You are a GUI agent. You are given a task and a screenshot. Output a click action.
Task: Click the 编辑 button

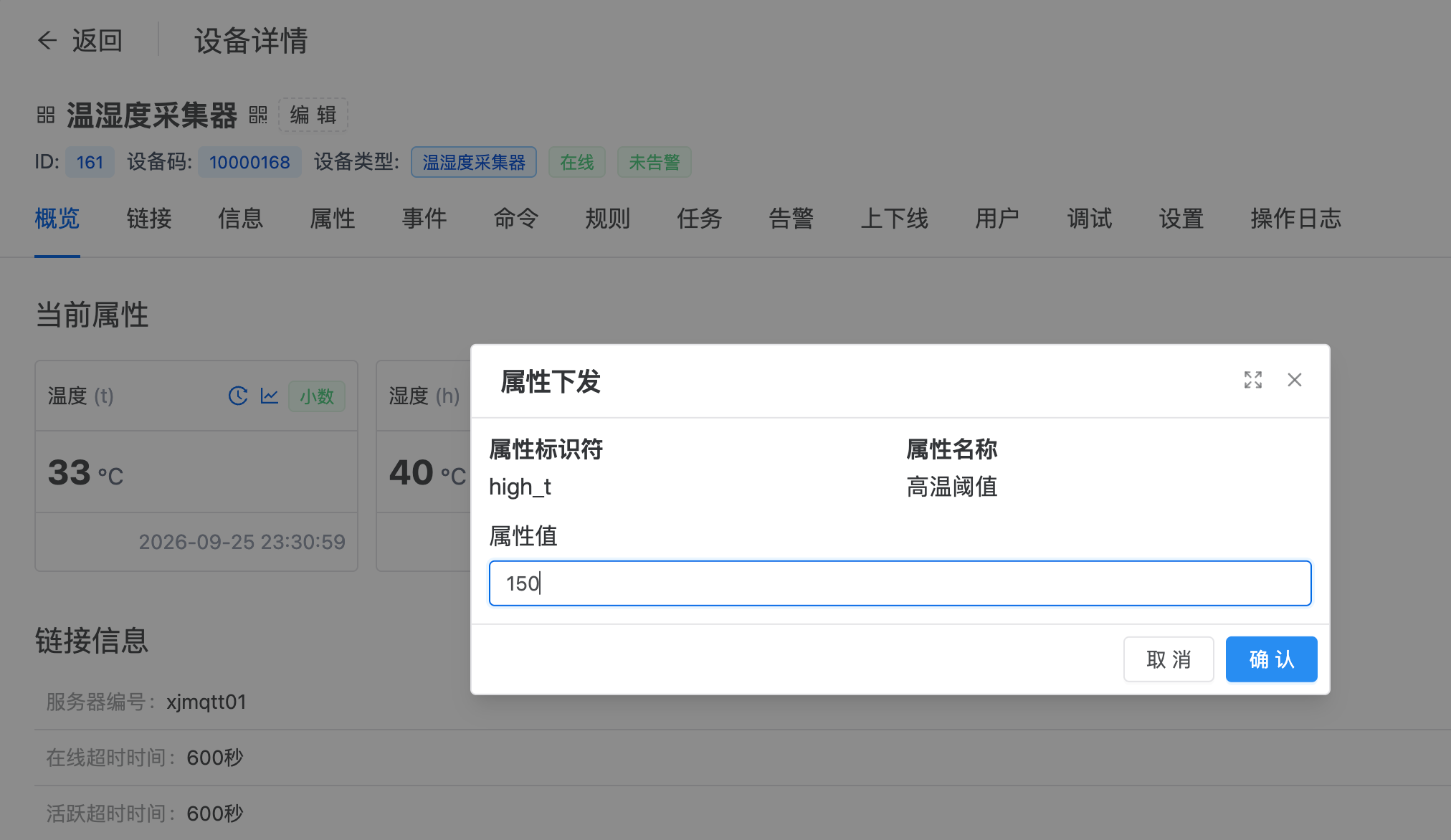point(313,115)
